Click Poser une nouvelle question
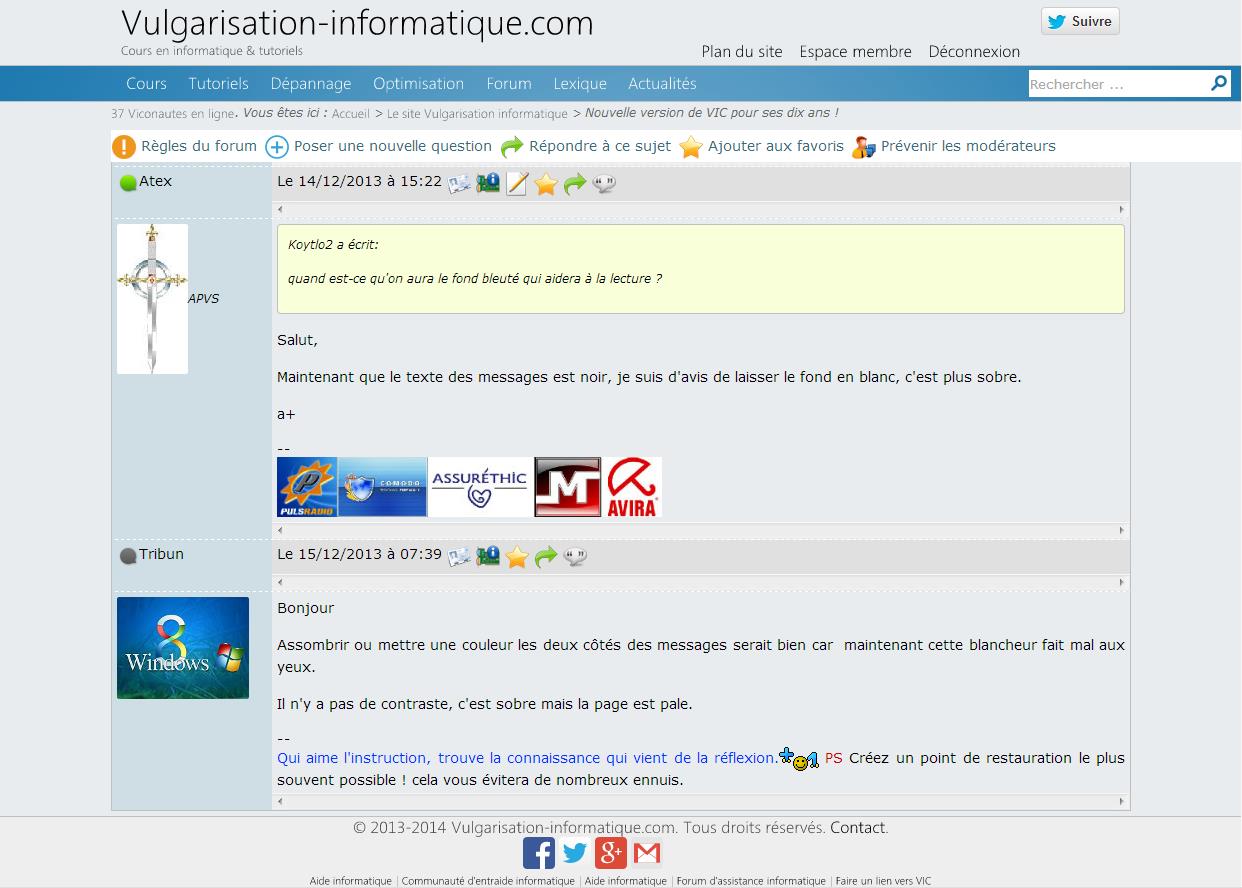Image resolution: width=1242 pixels, height=888 pixels. tap(393, 146)
